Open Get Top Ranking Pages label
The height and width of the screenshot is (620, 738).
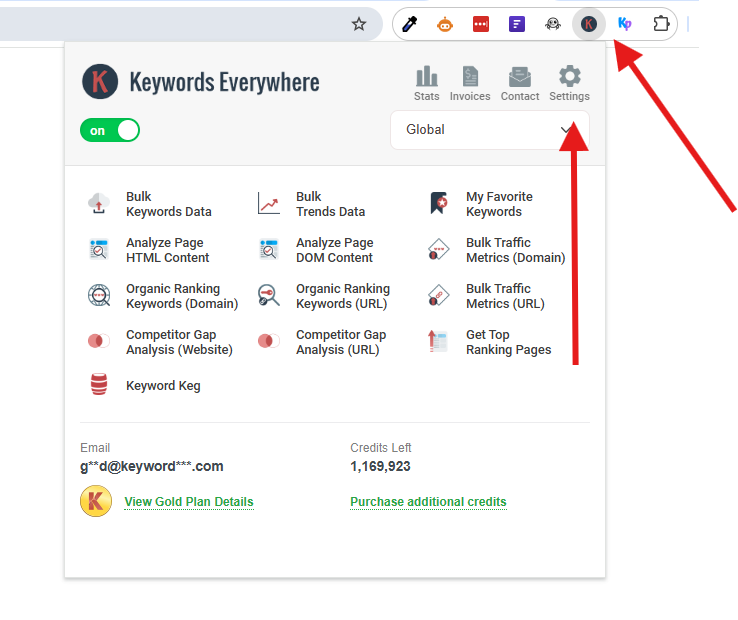tap(509, 342)
